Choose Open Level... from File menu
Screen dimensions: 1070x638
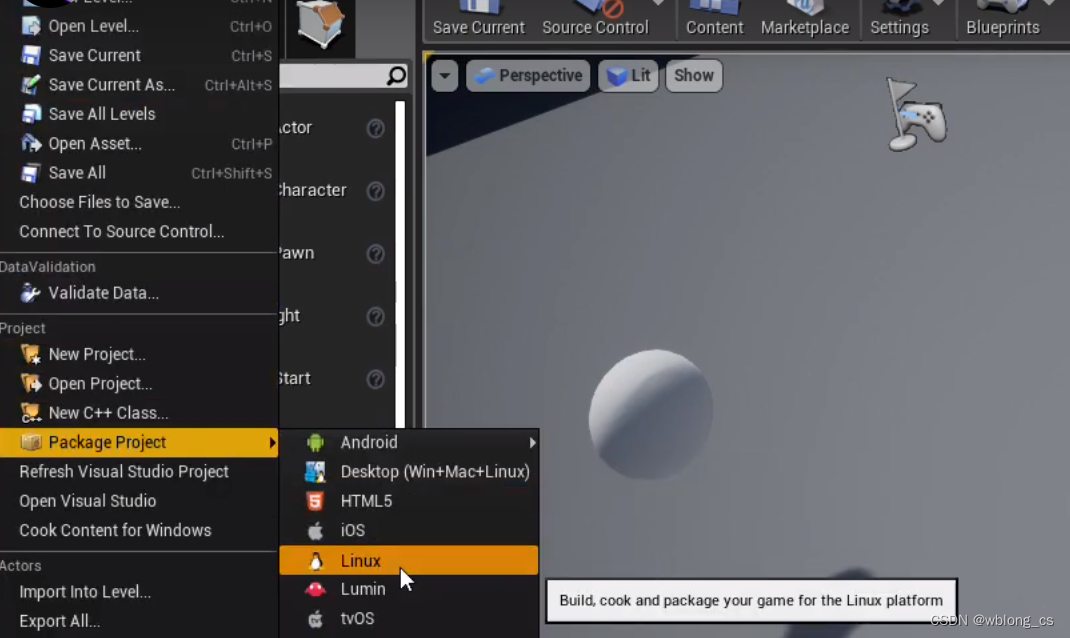(x=139, y=26)
